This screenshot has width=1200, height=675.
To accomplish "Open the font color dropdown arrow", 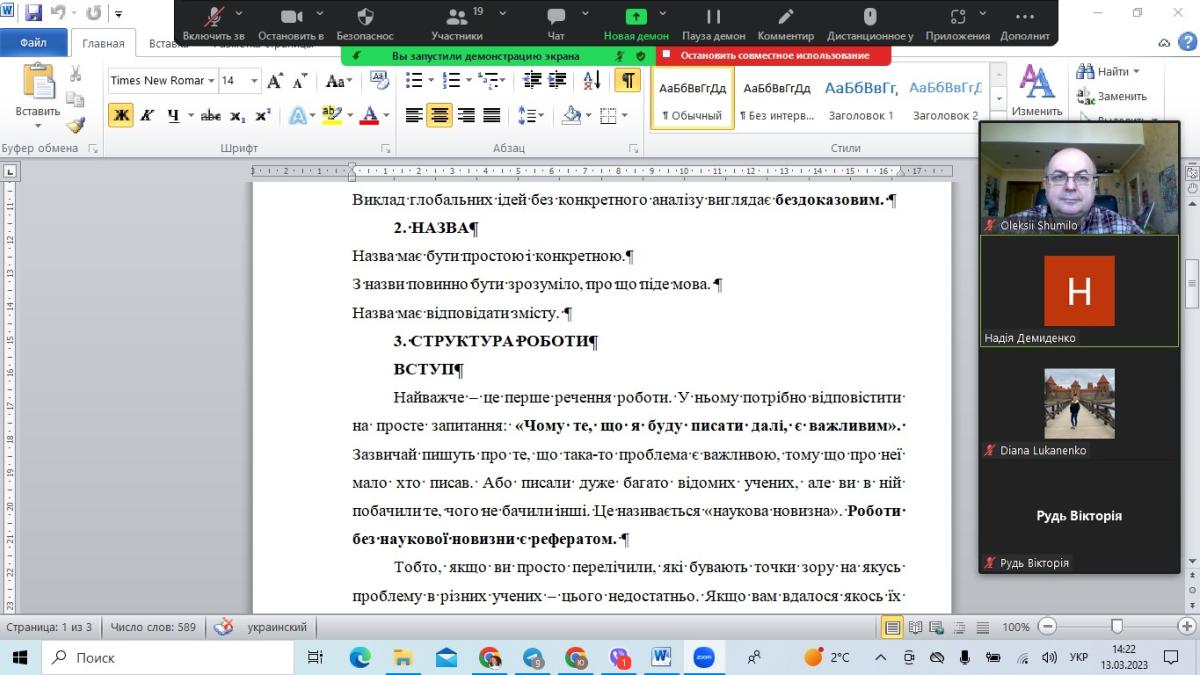I will (x=386, y=116).
